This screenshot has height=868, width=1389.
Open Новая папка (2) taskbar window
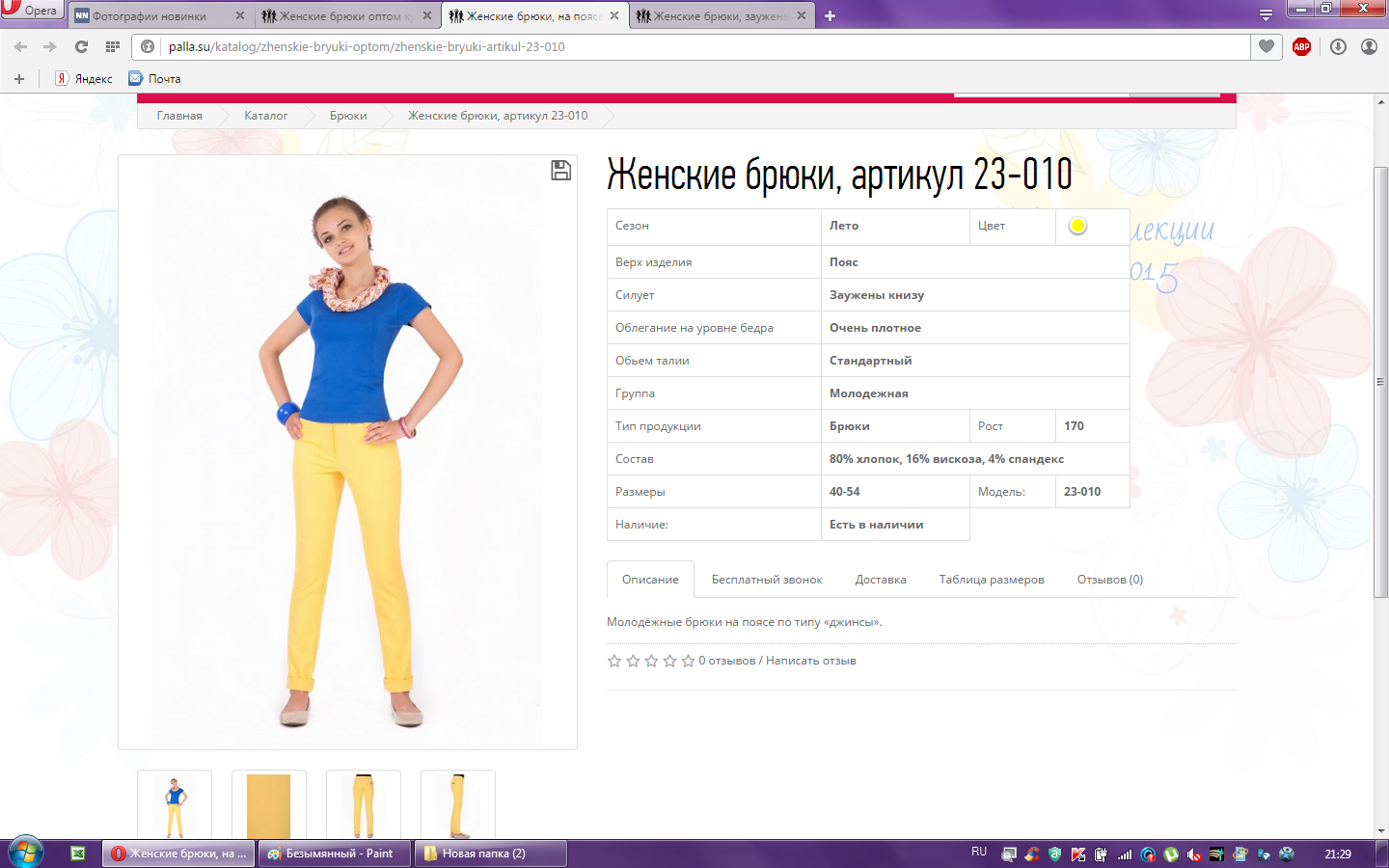[x=490, y=854]
